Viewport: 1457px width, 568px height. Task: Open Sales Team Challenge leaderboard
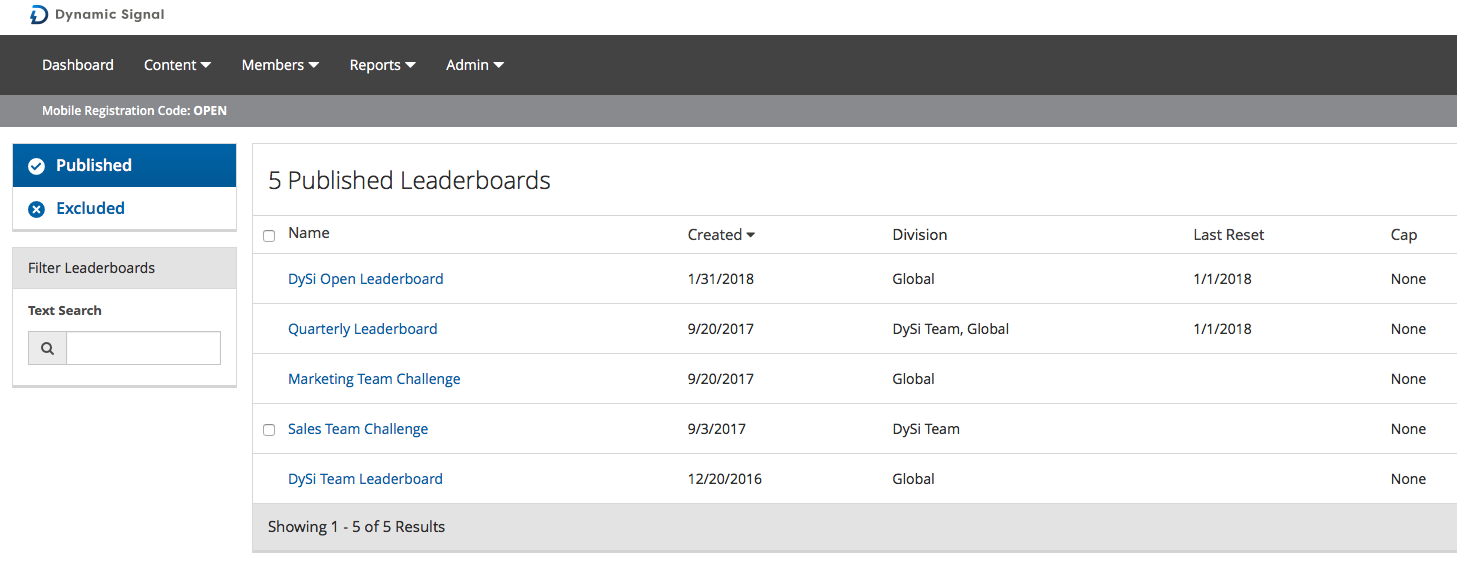[x=358, y=429]
